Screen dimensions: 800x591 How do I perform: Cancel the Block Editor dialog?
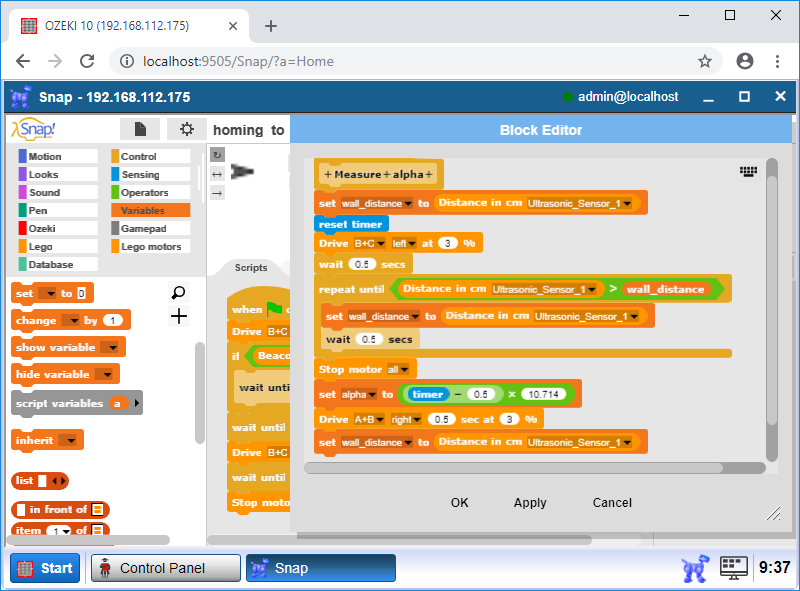click(612, 503)
